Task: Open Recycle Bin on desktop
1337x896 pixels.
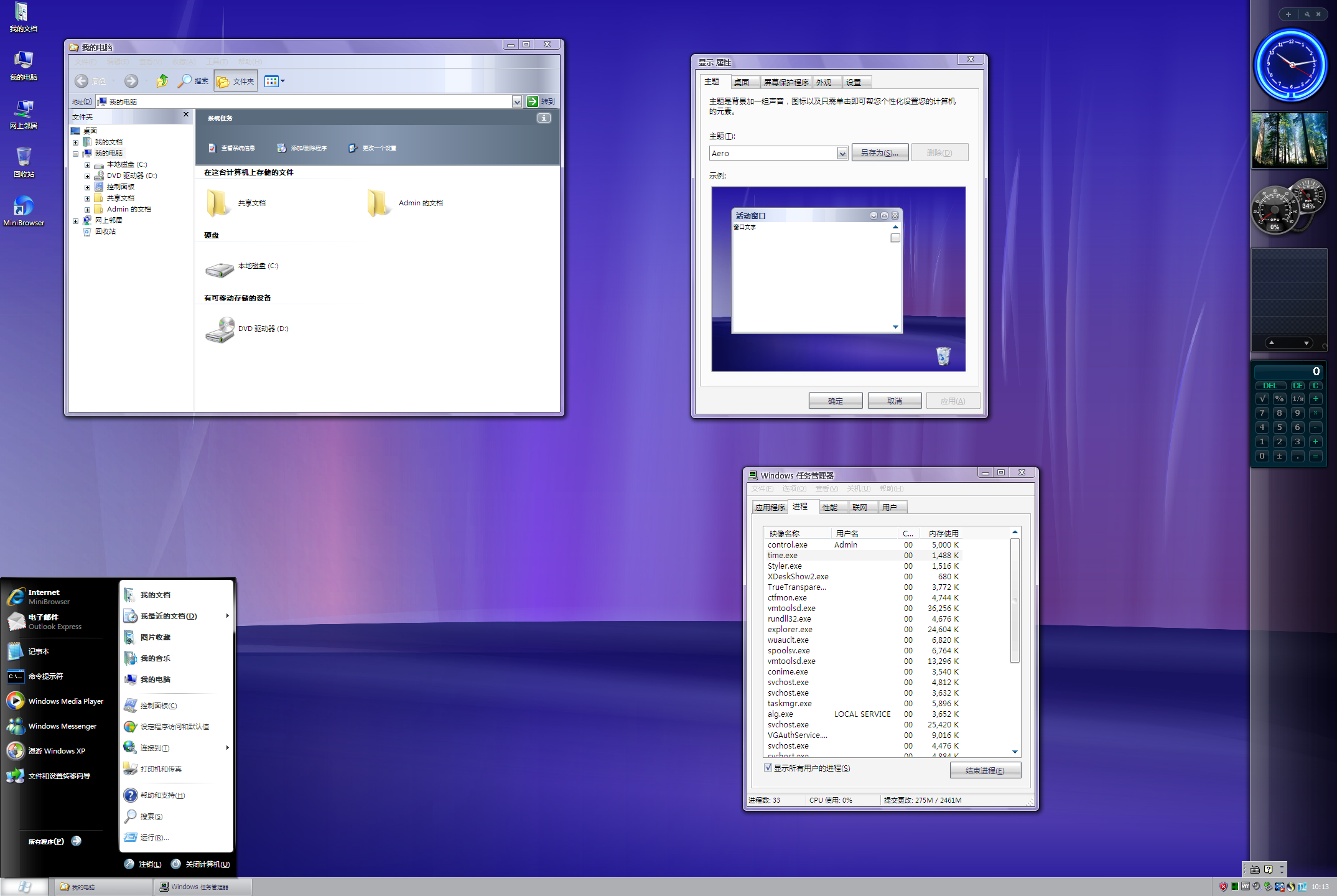Action: pyautogui.click(x=24, y=157)
